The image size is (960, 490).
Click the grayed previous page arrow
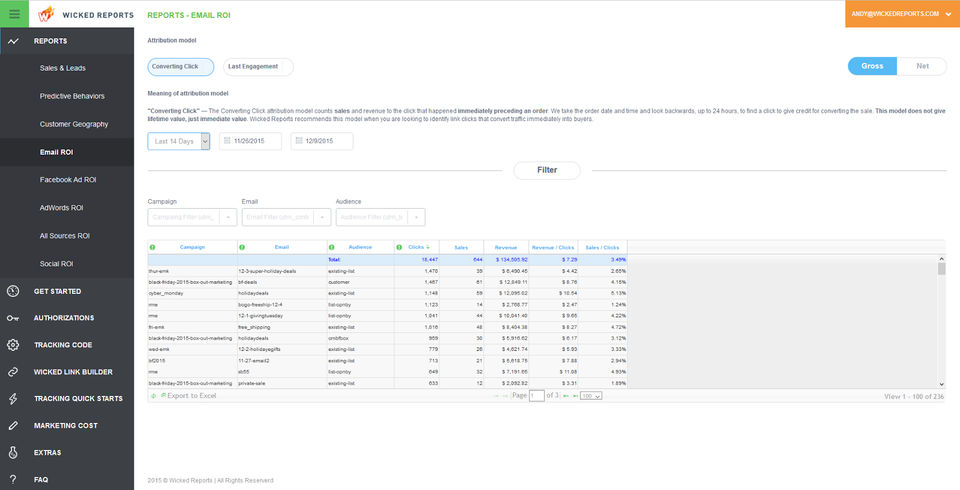506,396
